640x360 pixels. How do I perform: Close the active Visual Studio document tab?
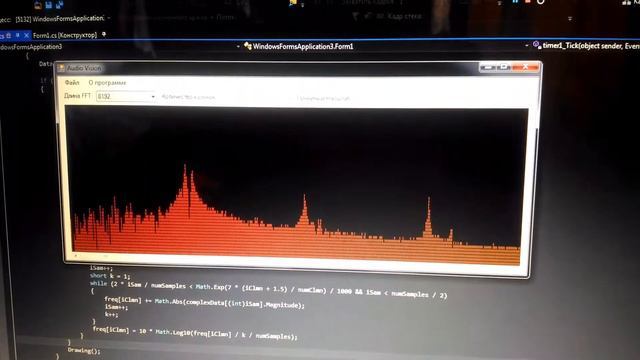[26, 36]
